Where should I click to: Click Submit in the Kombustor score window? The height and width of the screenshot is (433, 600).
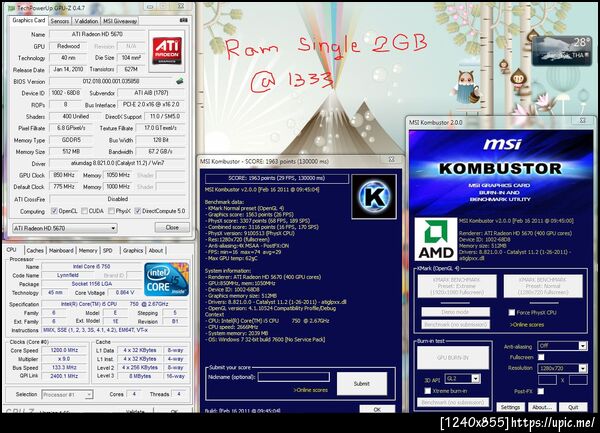pyautogui.click(x=362, y=383)
